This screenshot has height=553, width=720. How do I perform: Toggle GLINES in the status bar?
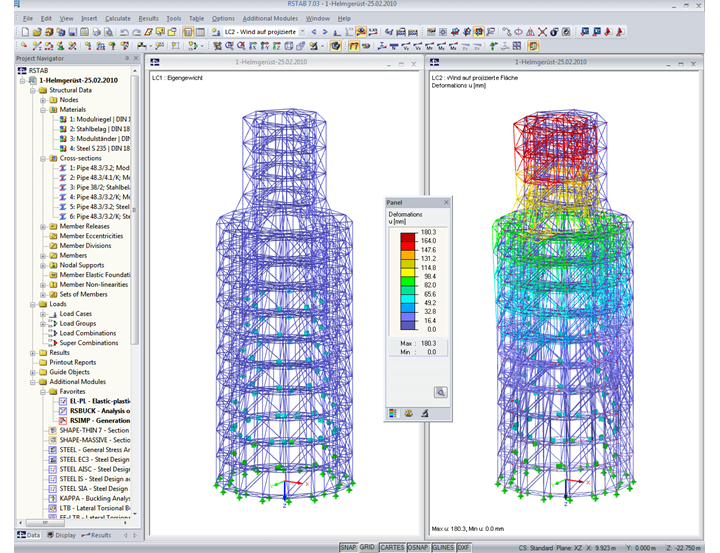pyautogui.click(x=443, y=547)
